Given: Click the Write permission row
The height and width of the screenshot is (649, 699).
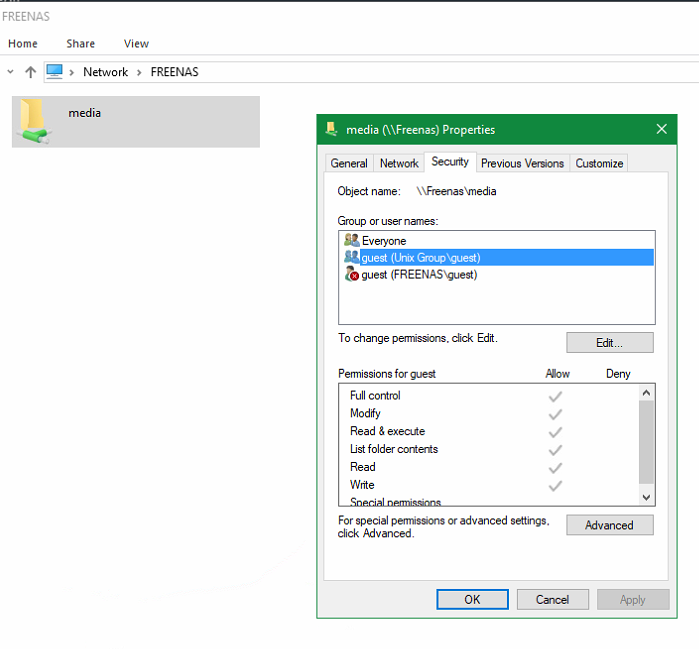Looking at the screenshot, I should 488,485.
